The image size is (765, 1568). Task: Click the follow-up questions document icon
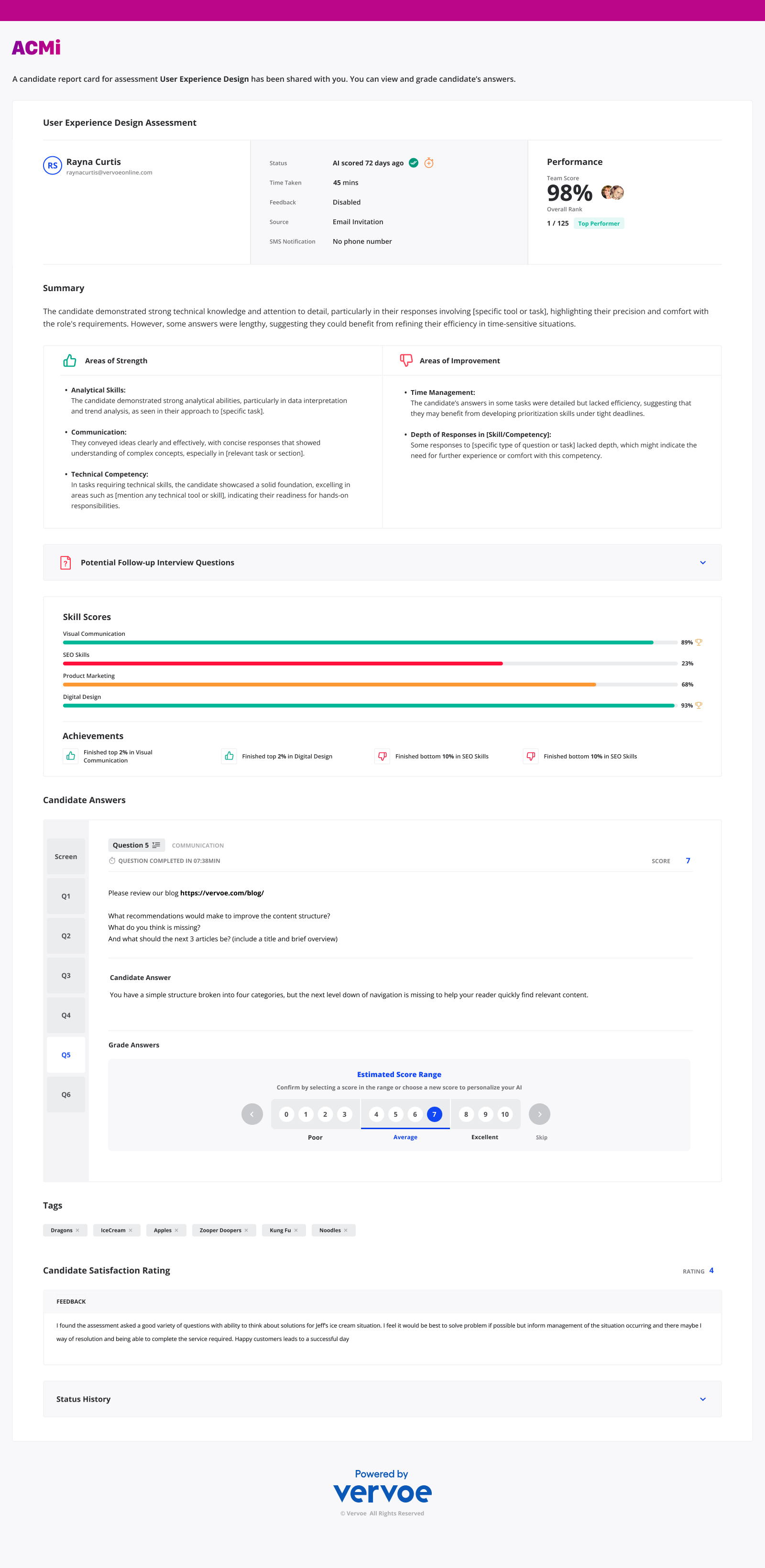click(66, 563)
